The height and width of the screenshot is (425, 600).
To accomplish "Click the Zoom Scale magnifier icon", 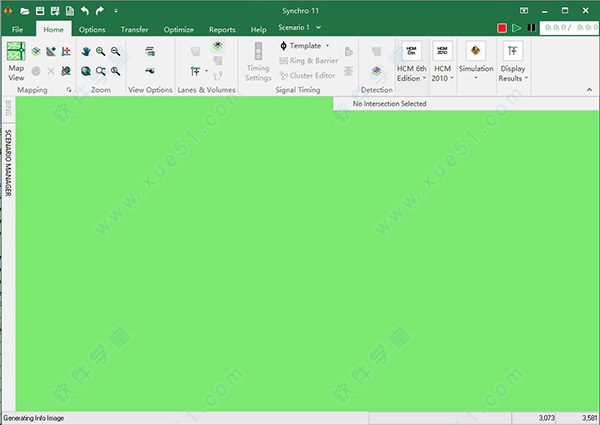I will click(x=115, y=71).
